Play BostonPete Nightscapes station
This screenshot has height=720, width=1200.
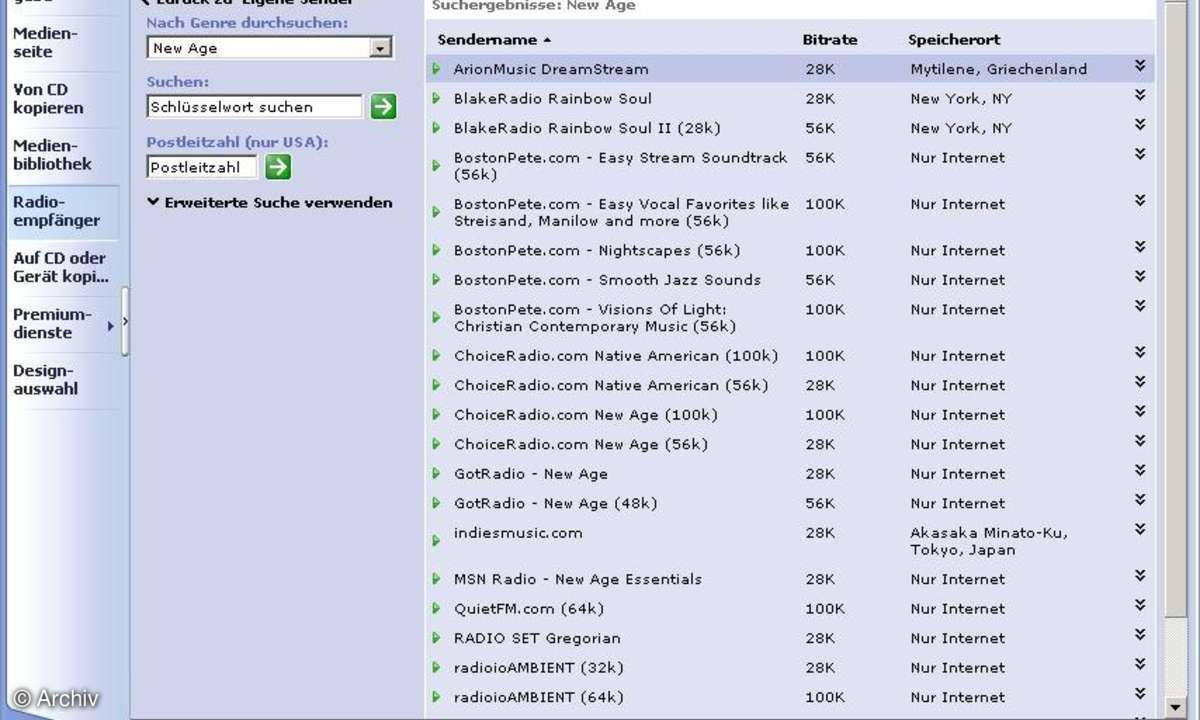click(x=436, y=250)
